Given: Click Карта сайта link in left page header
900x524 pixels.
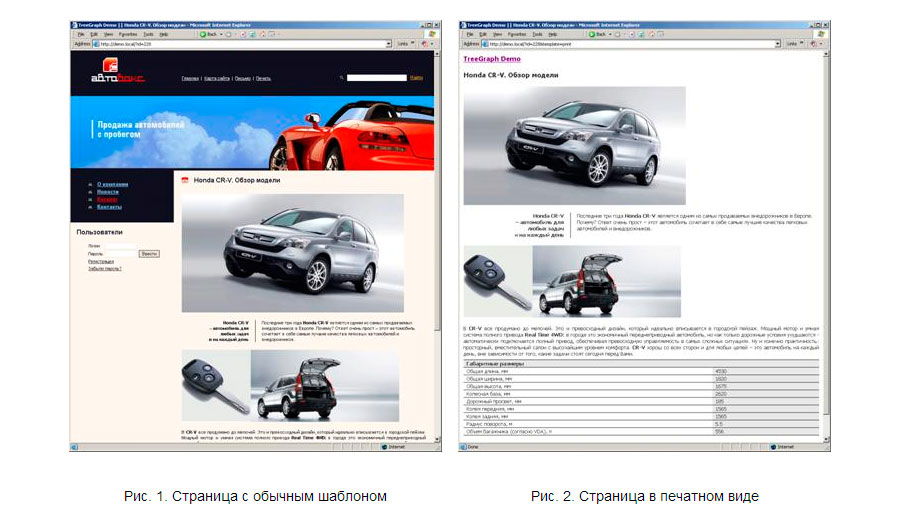Looking at the screenshot, I should click(x=217, y=79).
